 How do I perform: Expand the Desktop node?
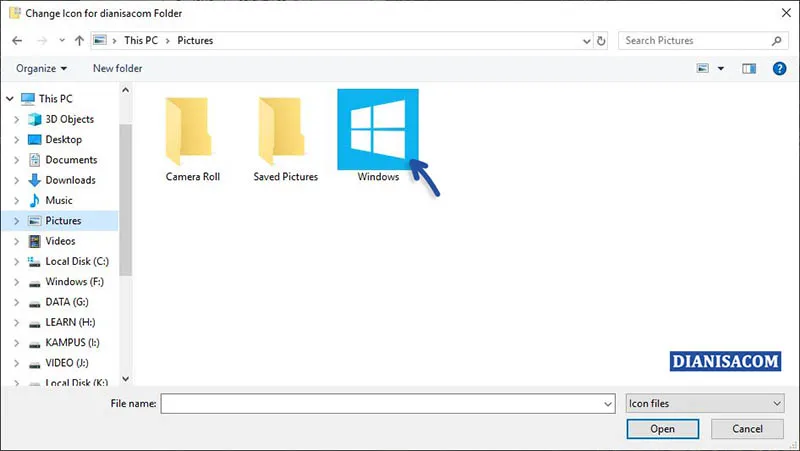tap(16, 140)
